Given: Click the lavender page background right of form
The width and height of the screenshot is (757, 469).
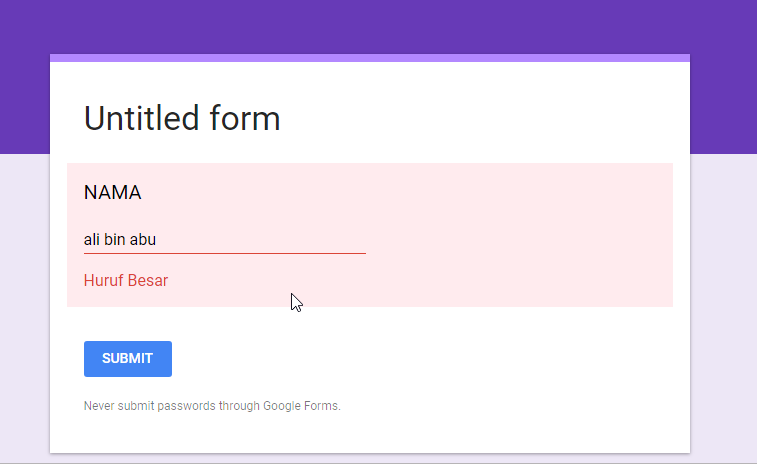Looking at the screenshot, I should coord(722,300).
